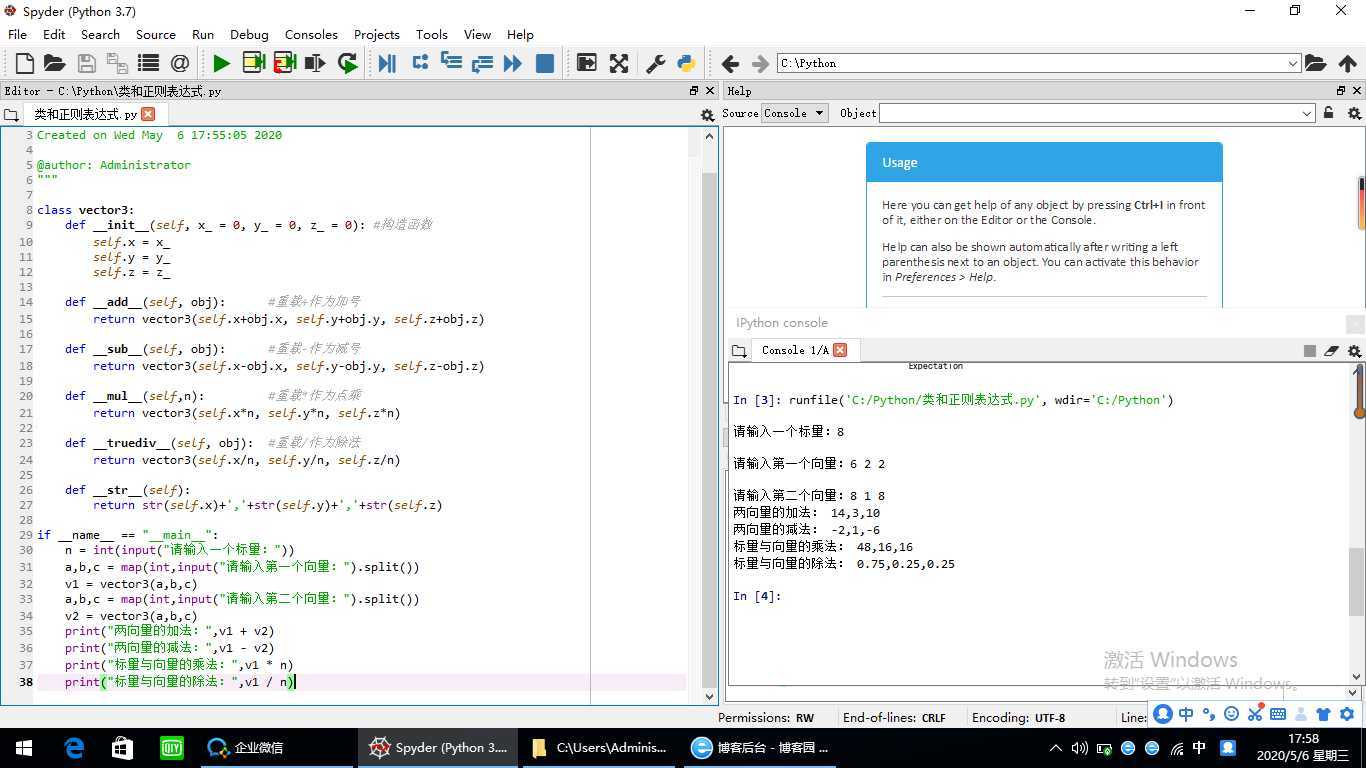Open editor pane options gear
The image size is (1366, 768).
click(x=707, y=115)
